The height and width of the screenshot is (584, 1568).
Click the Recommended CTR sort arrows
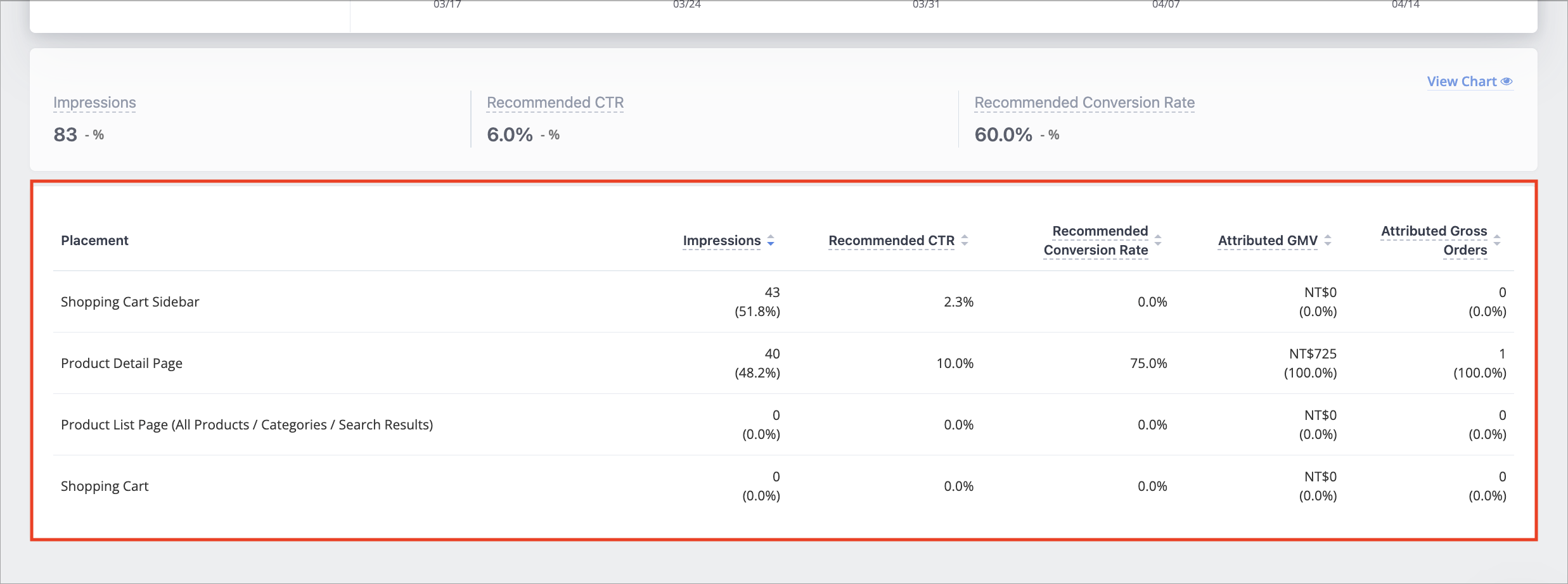pyautogui.click(x=965, y=241)
